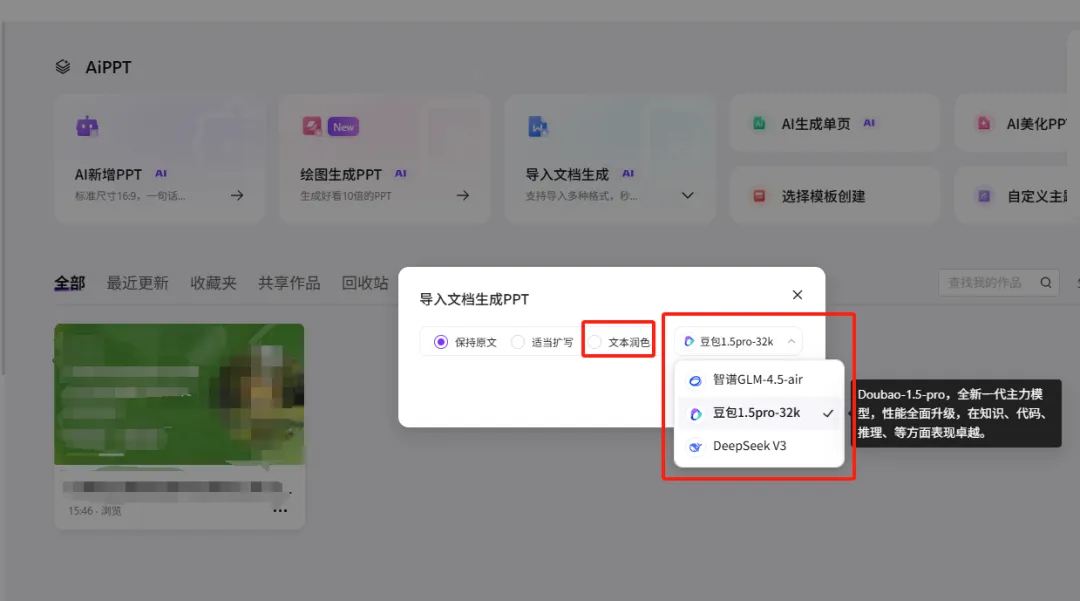Collapse the 豆包1.5pro-32k model dropdown
This screenshot has height=601, width=1080.
coord(791,341)
